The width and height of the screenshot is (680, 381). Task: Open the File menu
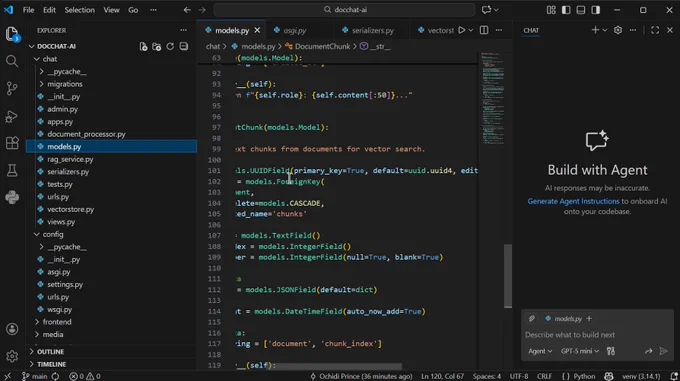28,10
